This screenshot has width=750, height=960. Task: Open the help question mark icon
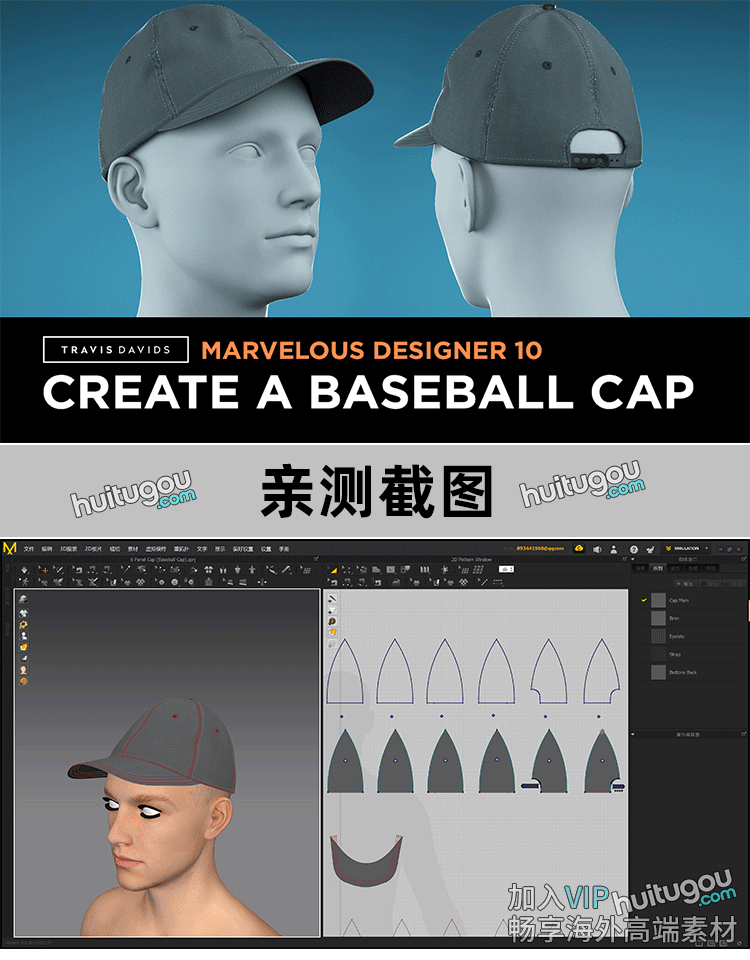[634, 549]
